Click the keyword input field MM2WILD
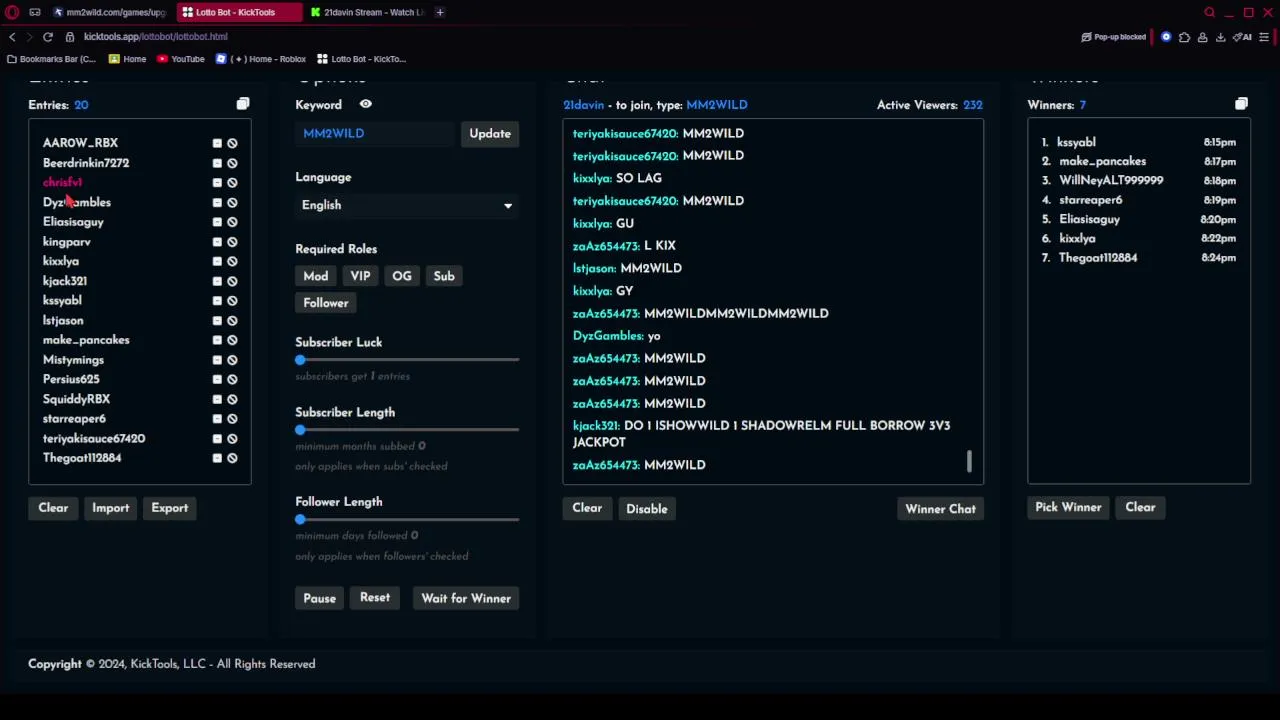Viewport: 1280px width, 720px height. [x=375, y=134]
